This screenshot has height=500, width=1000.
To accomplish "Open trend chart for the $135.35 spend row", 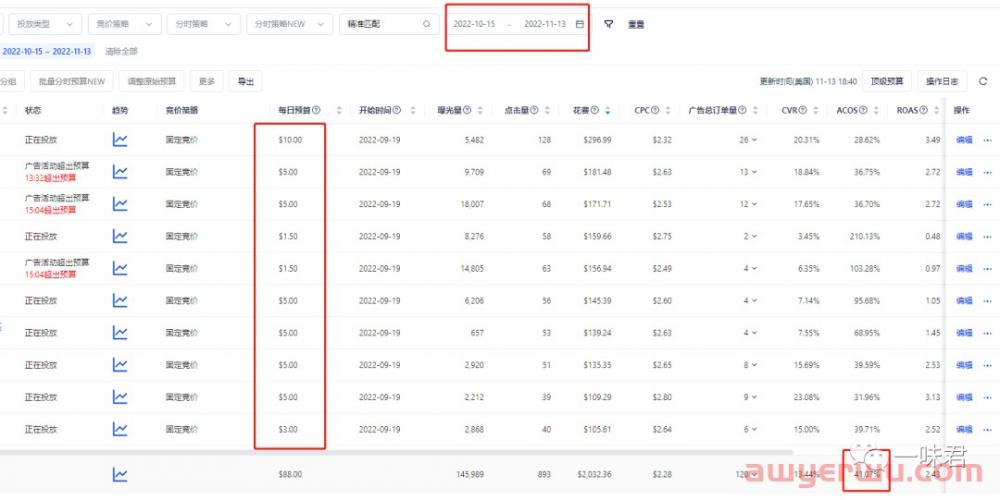I will pos(120,365).
